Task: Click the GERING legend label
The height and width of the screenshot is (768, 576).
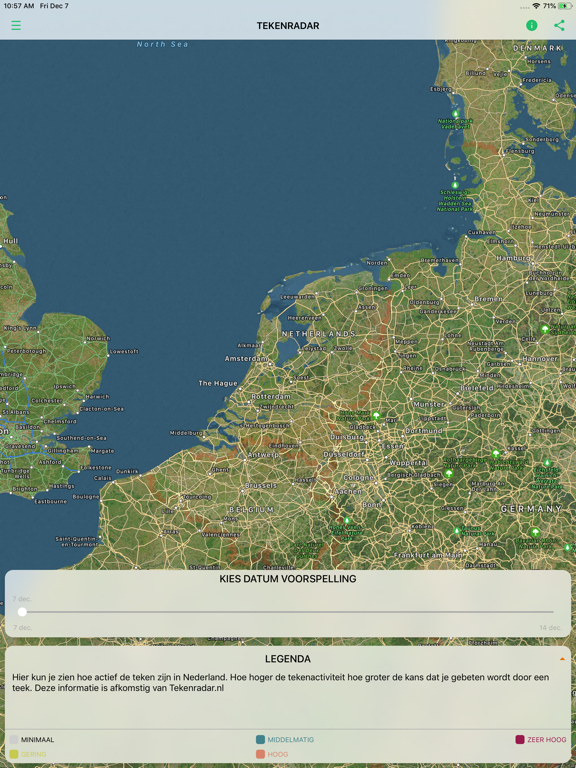Action: coord(34,754)
